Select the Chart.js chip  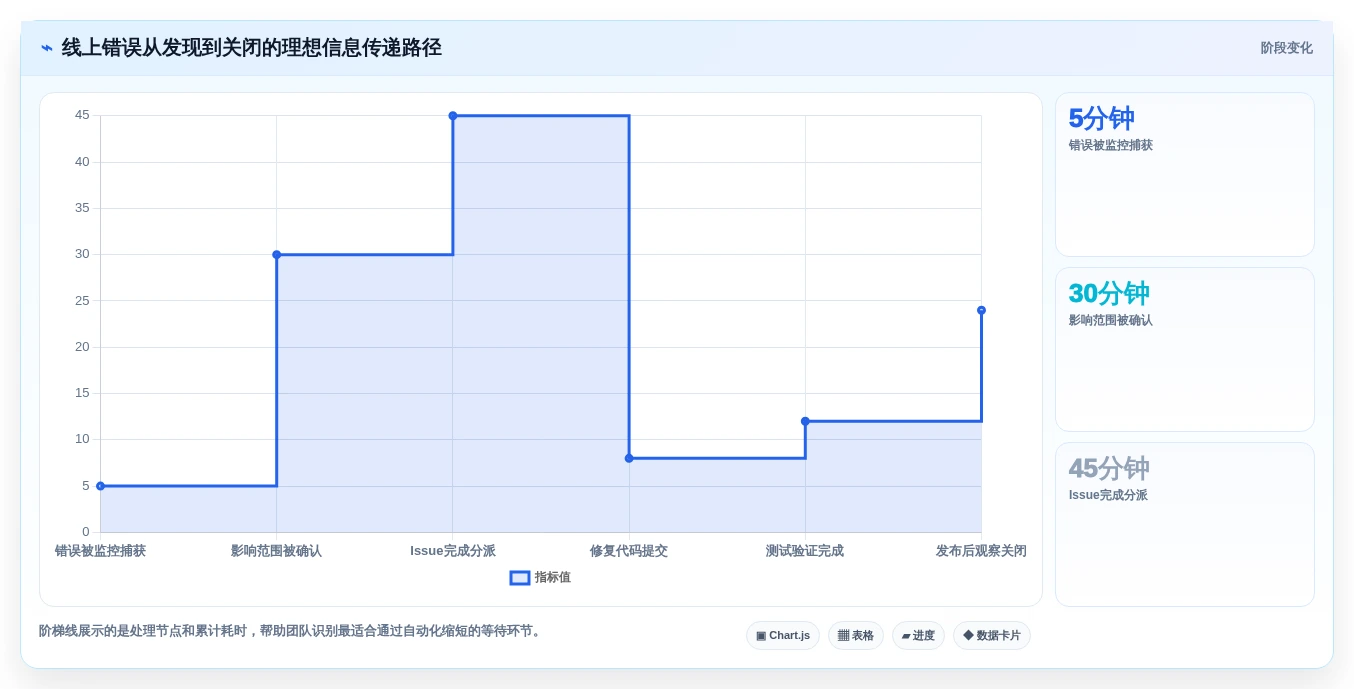(783, 636)
